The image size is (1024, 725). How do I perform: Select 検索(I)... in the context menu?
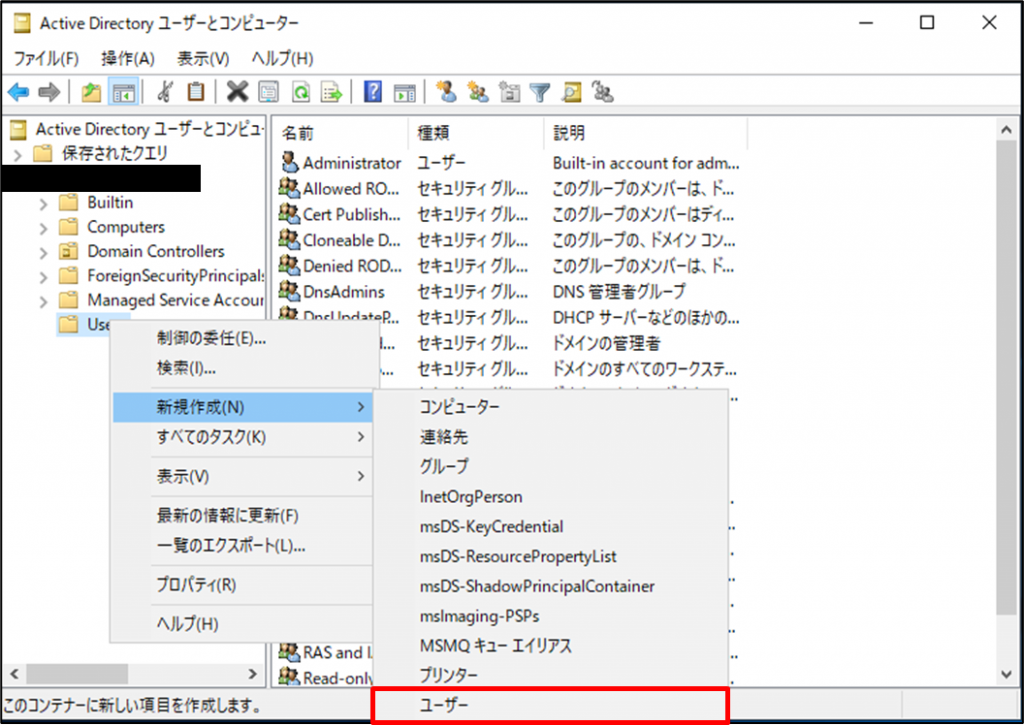pos(242,368)
